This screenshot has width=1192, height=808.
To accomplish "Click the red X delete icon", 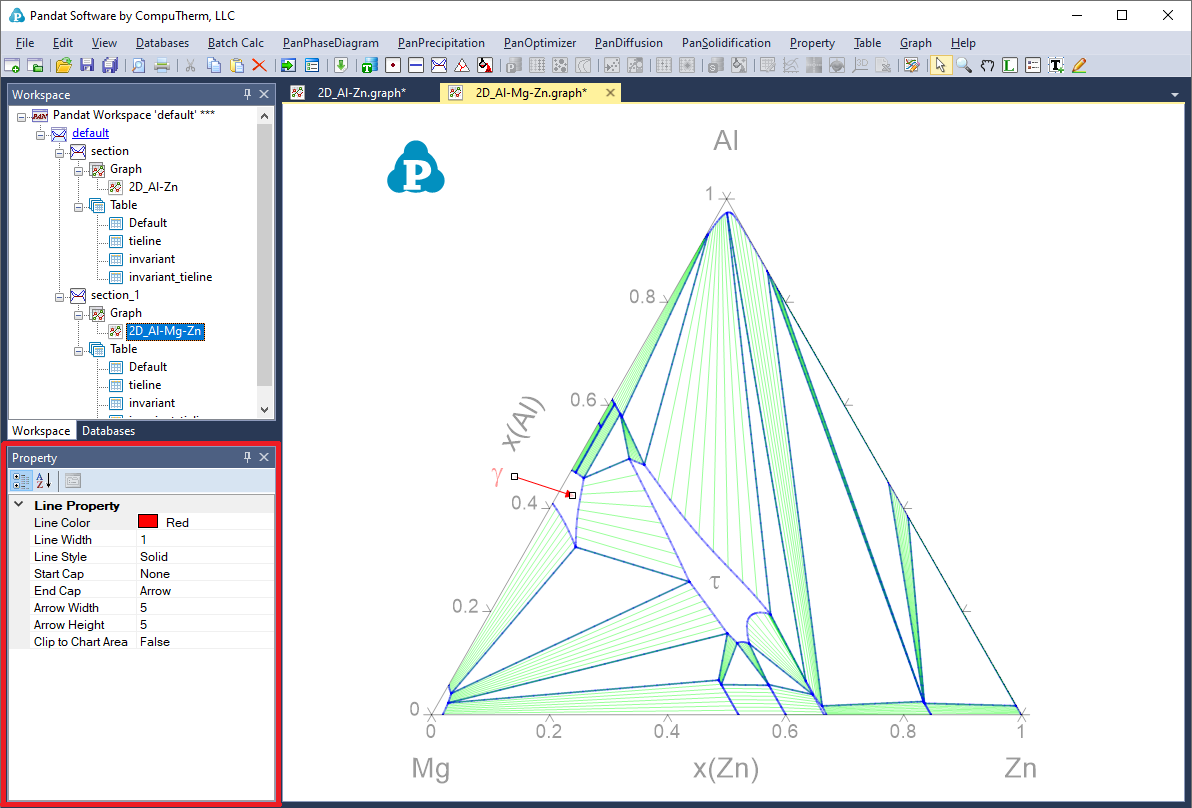I will tap(259, 65).
